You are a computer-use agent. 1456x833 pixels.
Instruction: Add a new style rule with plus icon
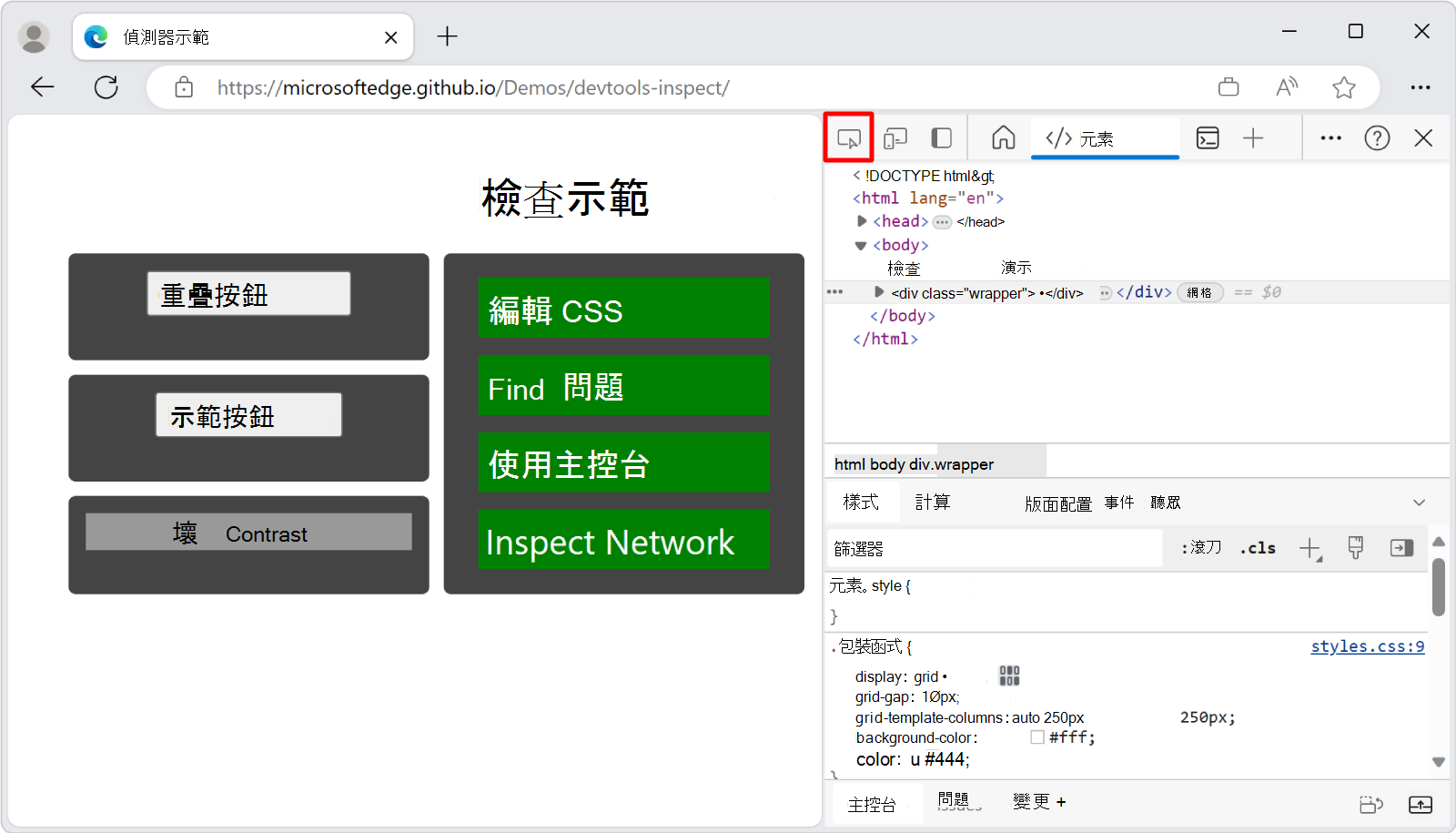(x=1309, y=547)
